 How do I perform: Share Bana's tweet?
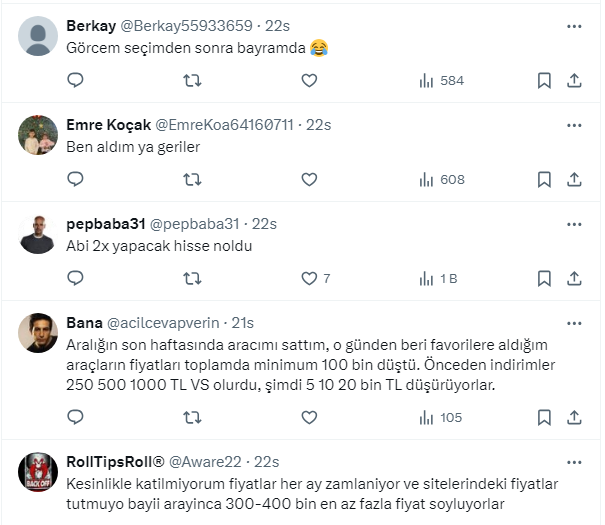point(574,417)
